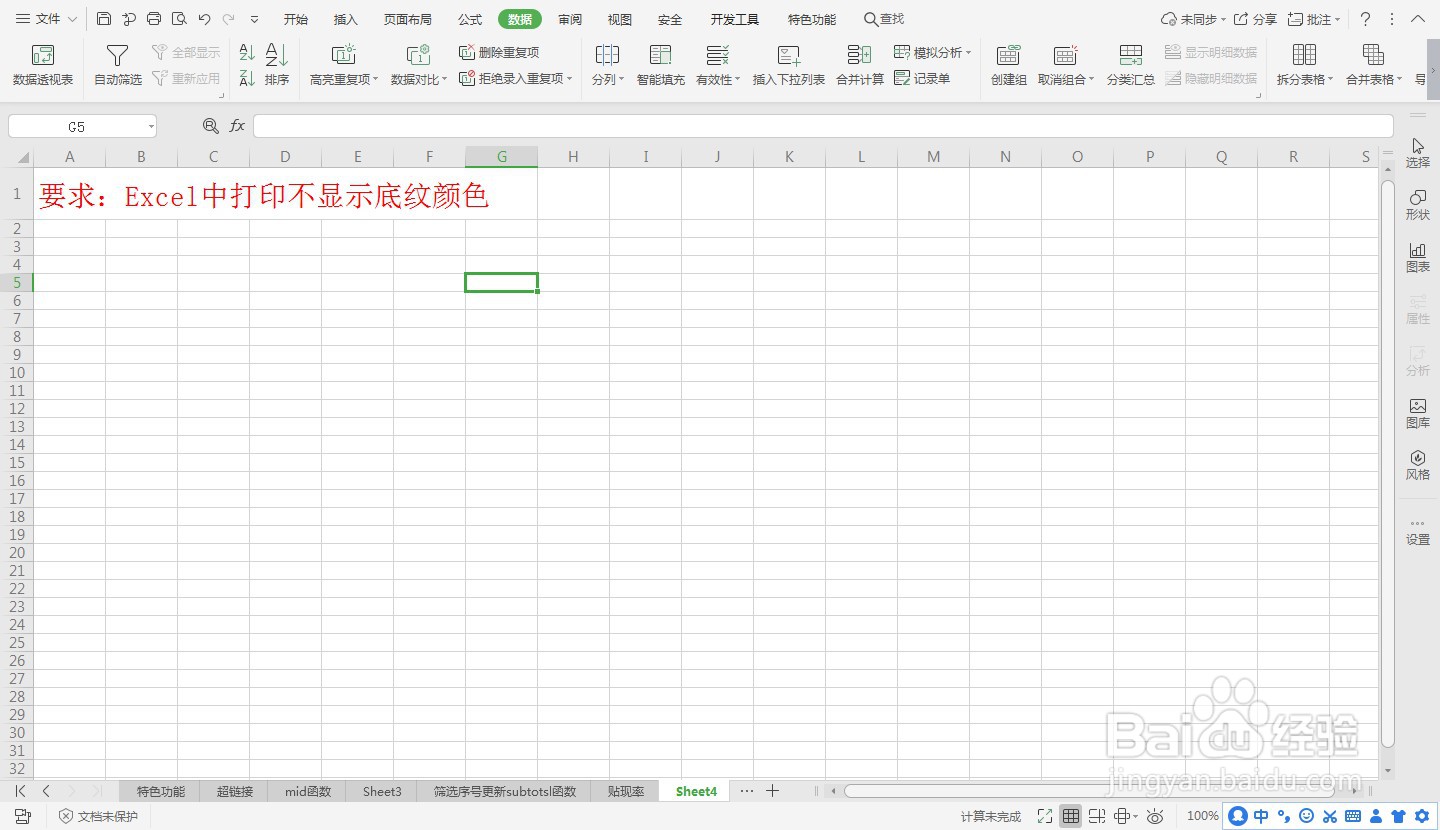This screenshot has width=1440, height=830.
Task: Open the File (文件) menu dropdown
Action: coord(46,19)
